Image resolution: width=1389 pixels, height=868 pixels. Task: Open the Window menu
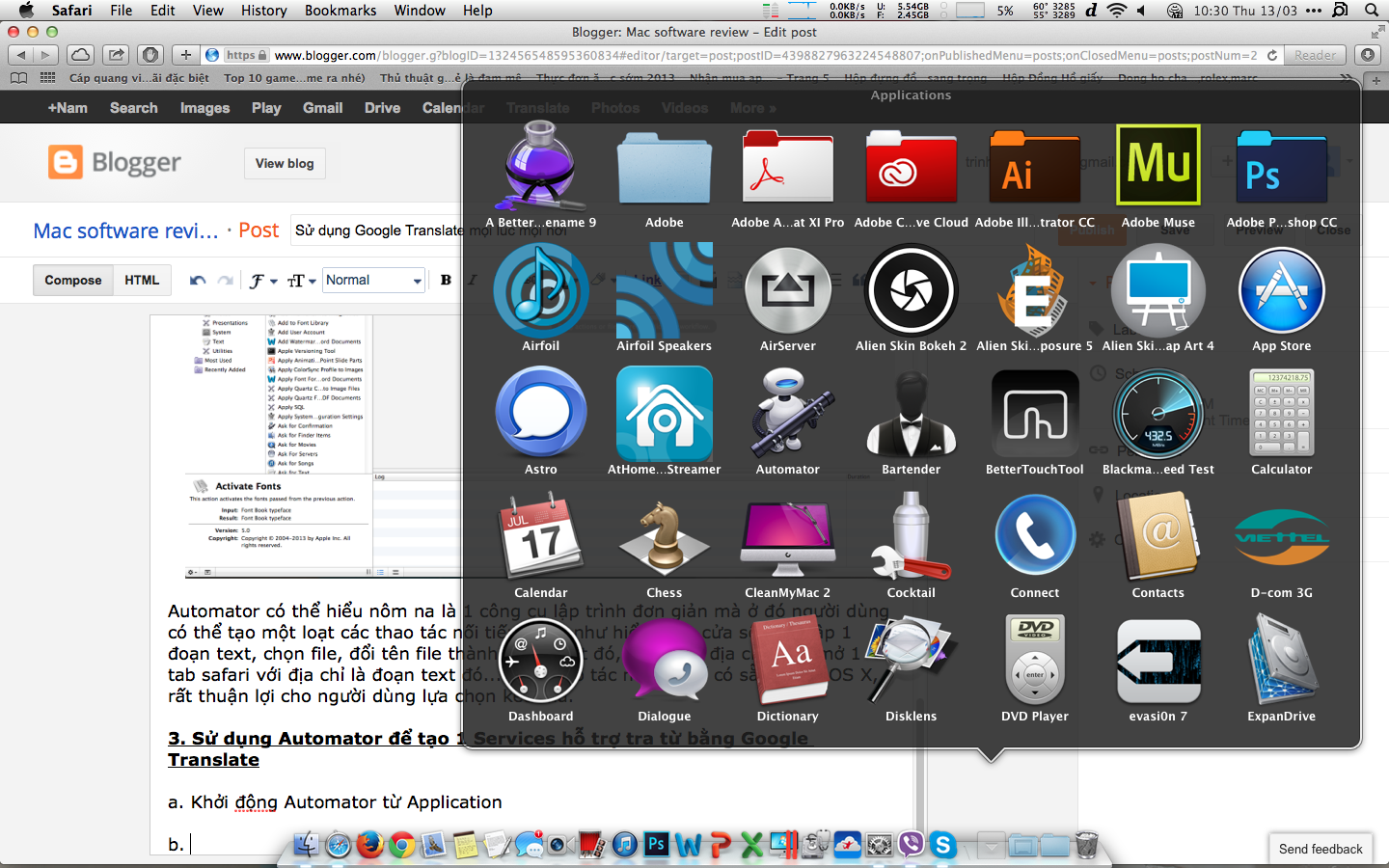click(x=420, y=10)
